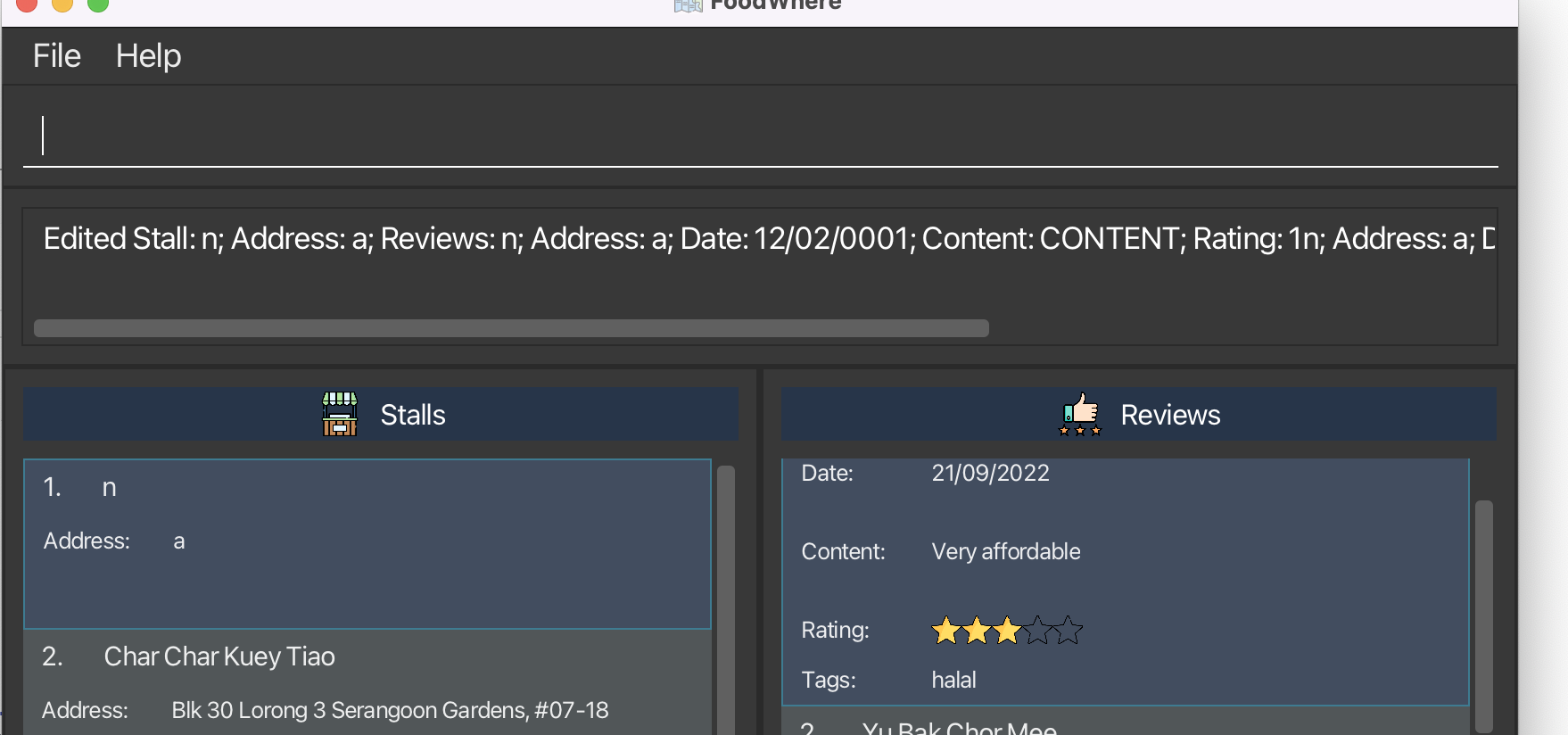Click the yellow minimize window button
Viewport: 1568px width, 735px height.
(x=62, y=4)
